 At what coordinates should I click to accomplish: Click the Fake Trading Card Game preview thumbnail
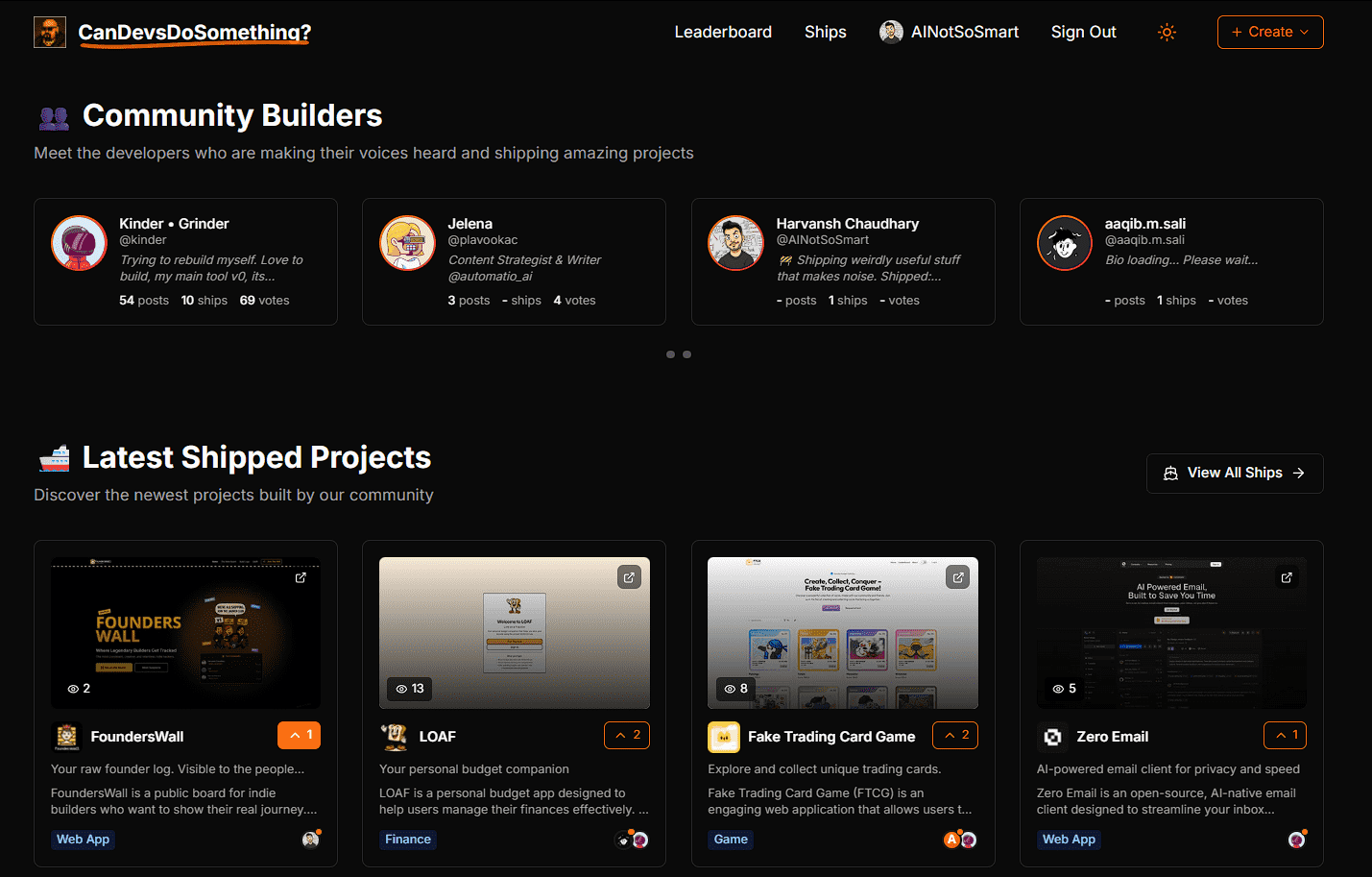(x=842, y=634)
